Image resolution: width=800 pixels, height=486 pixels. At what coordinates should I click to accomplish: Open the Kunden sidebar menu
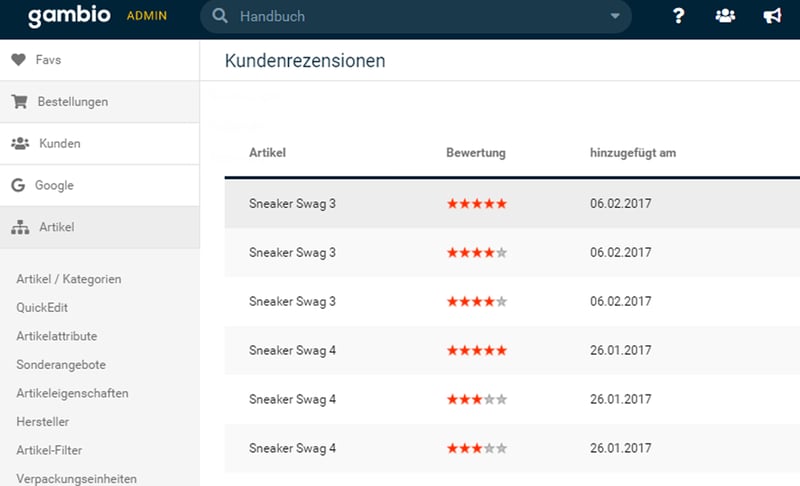pyautogui.click(x=60, y=144)
